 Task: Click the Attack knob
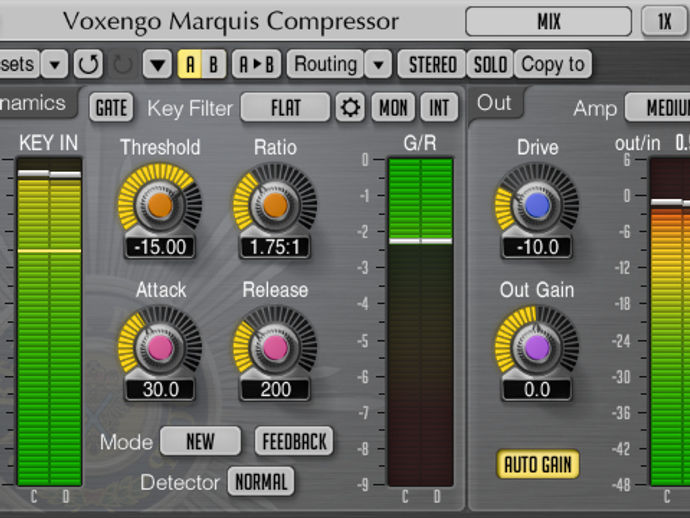(x=160, y=348)
